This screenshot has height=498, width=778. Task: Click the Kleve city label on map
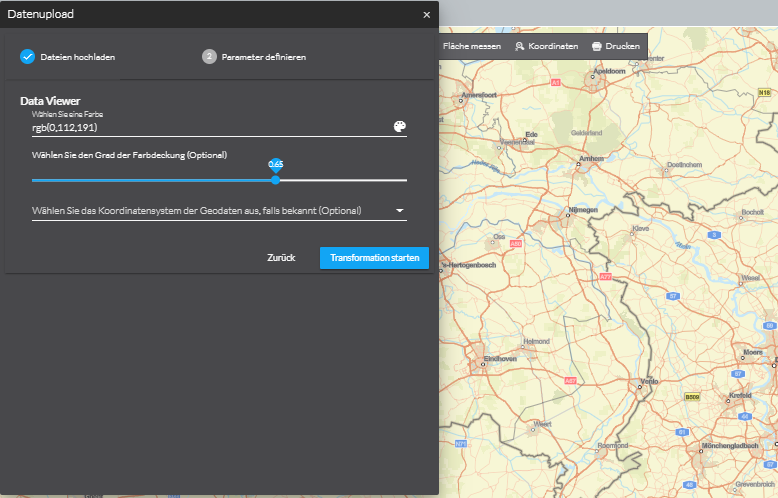click(641, 229)
